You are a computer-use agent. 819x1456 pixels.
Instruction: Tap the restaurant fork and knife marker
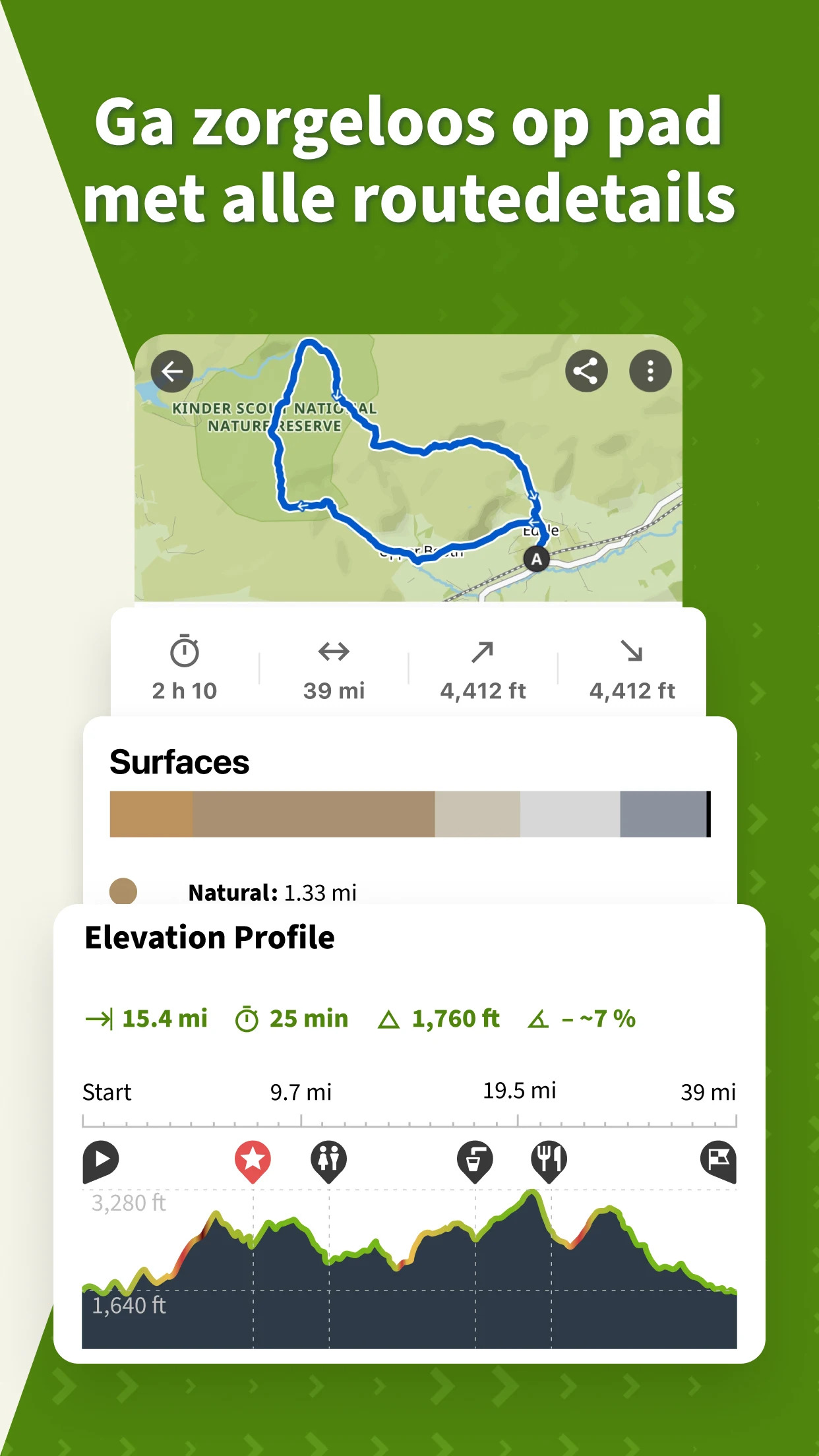click(x=549, y=1161)
